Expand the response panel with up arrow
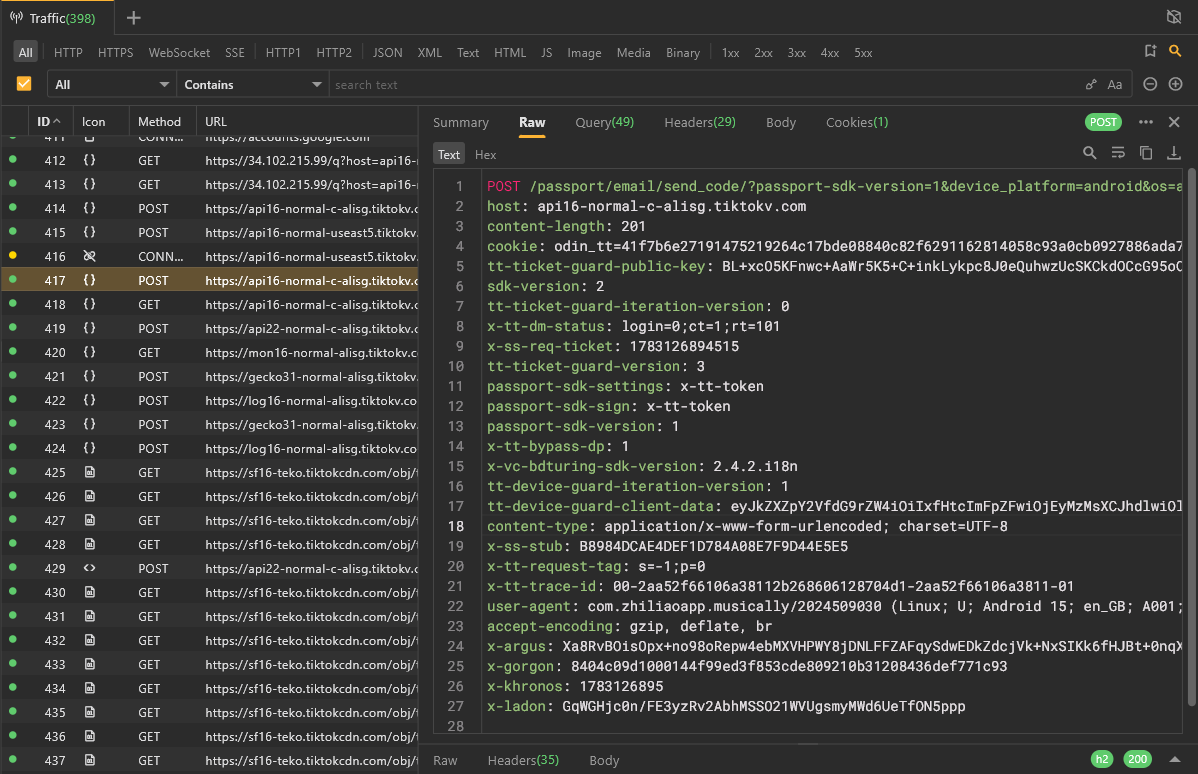The height and width of the screenshot is (774, 1198). tap(1174, 759)
